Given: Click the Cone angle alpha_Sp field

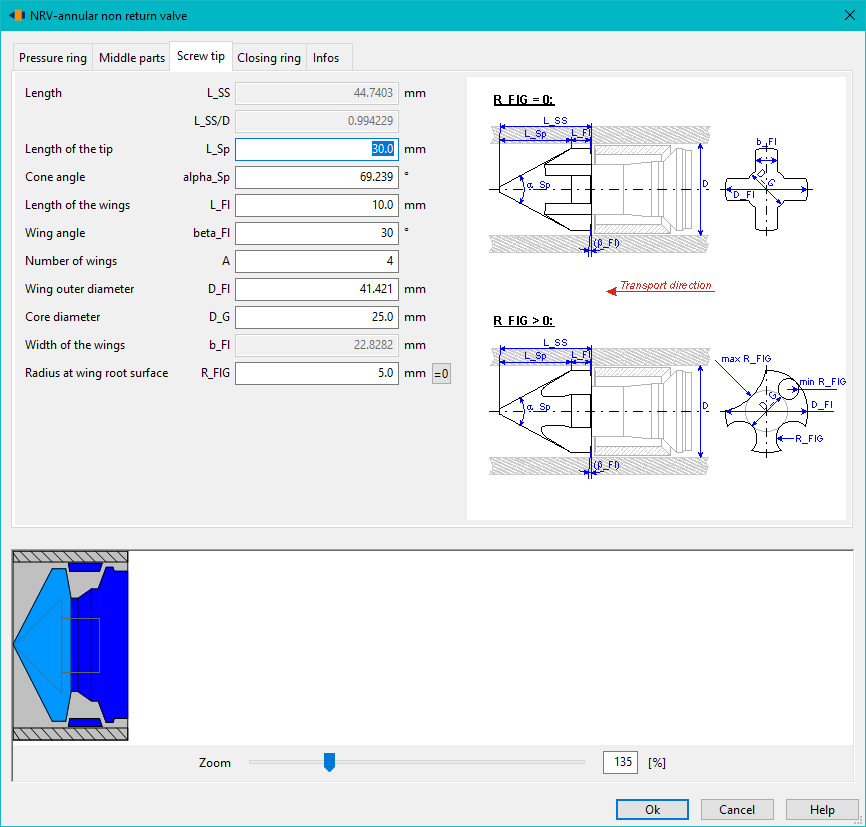Looking at the screenshot, I should coord(316,177).
